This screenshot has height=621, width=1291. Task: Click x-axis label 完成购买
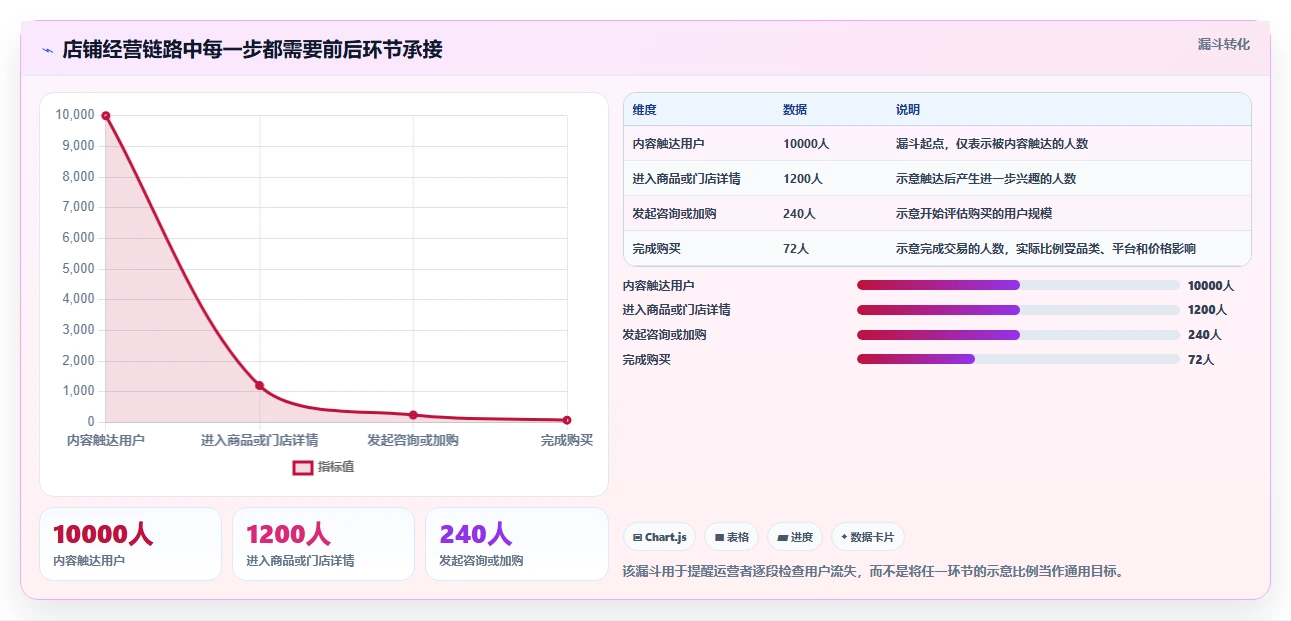click(567, 440)
